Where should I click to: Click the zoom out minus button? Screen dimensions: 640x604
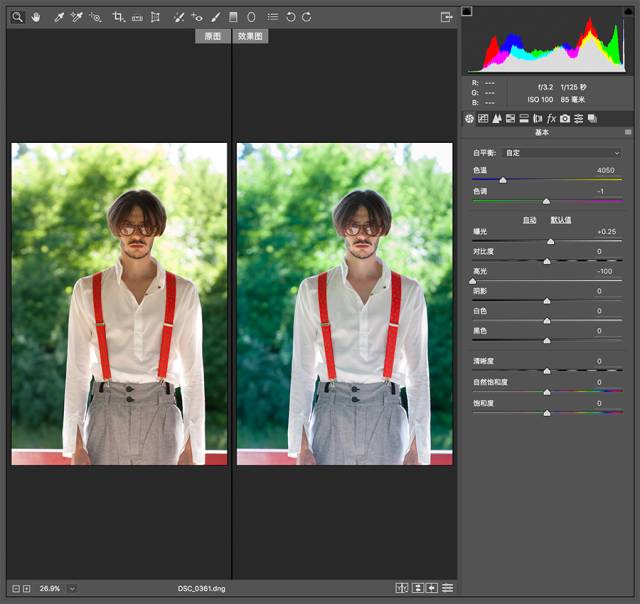(x=16, y=588)
